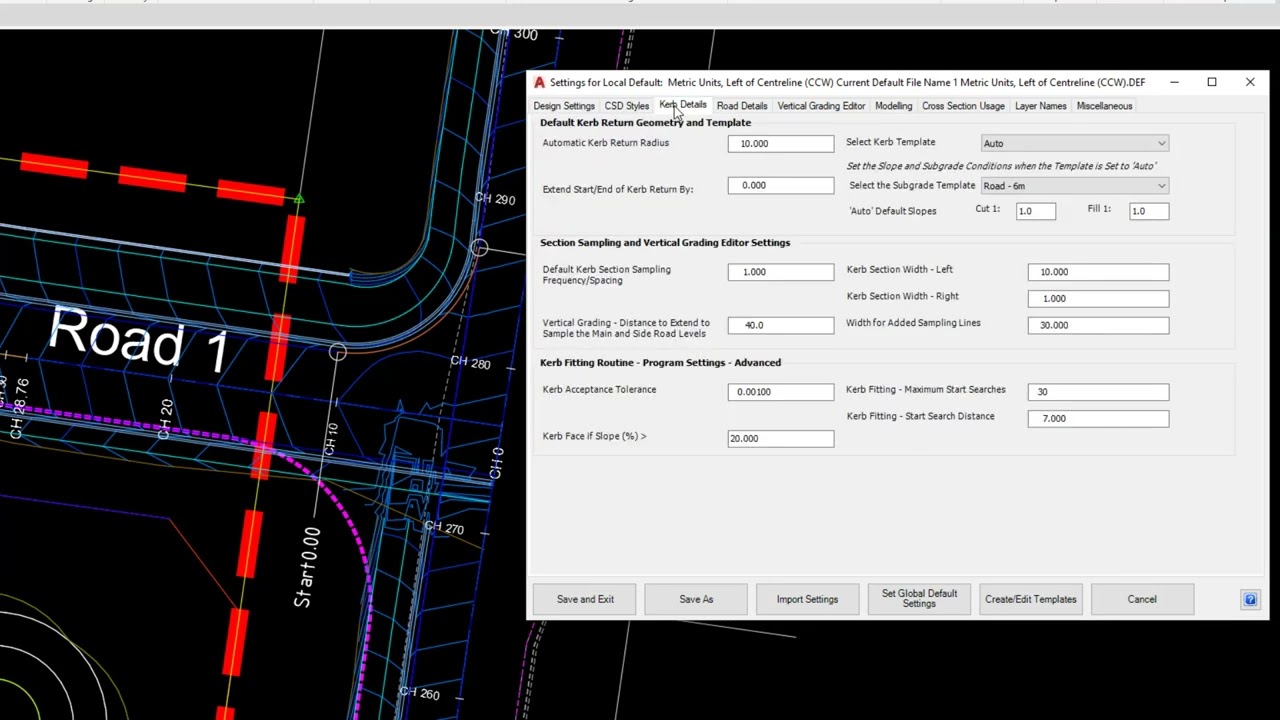Click the Kerb Fitting Routine - Program Settings - Advanced heading
The height and width of the screenshot is (720, 1280).
tap(660, 363)
